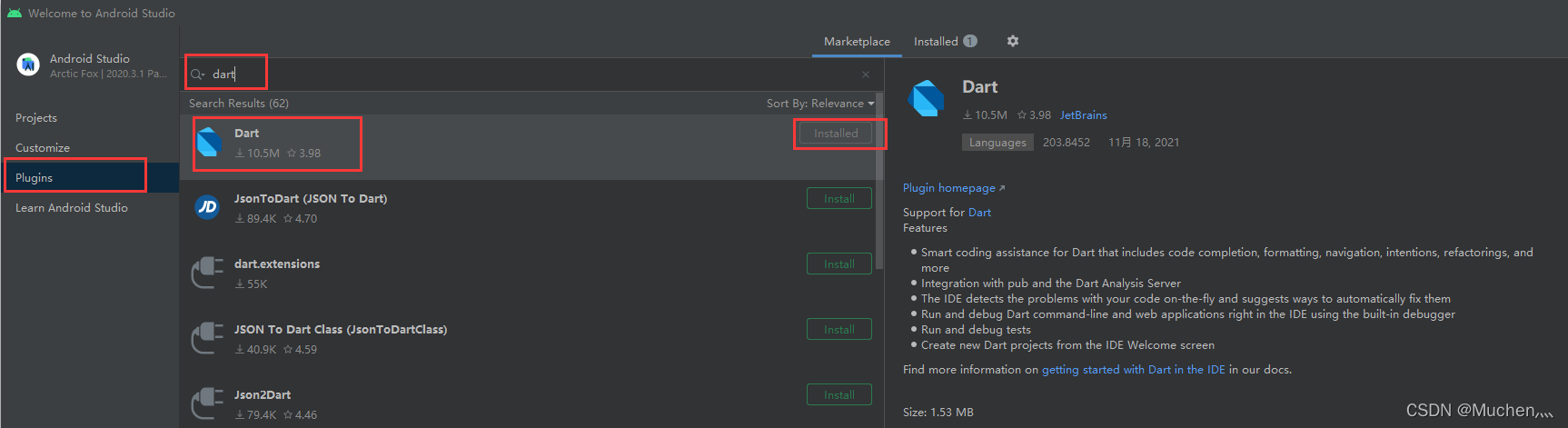Select the dart.extensions plugin name
Viewport: 1568px width, 428px height.
(277, 264)
